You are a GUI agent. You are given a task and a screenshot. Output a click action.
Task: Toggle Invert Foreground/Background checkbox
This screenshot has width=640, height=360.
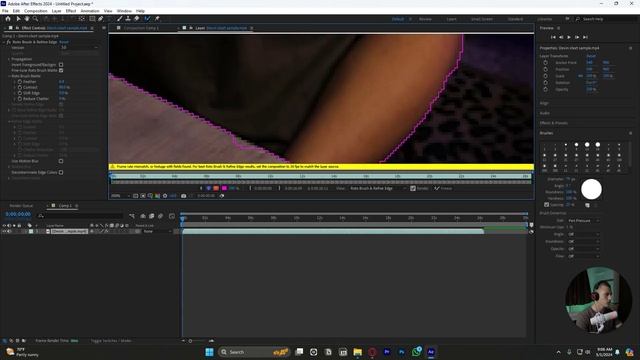61,65
